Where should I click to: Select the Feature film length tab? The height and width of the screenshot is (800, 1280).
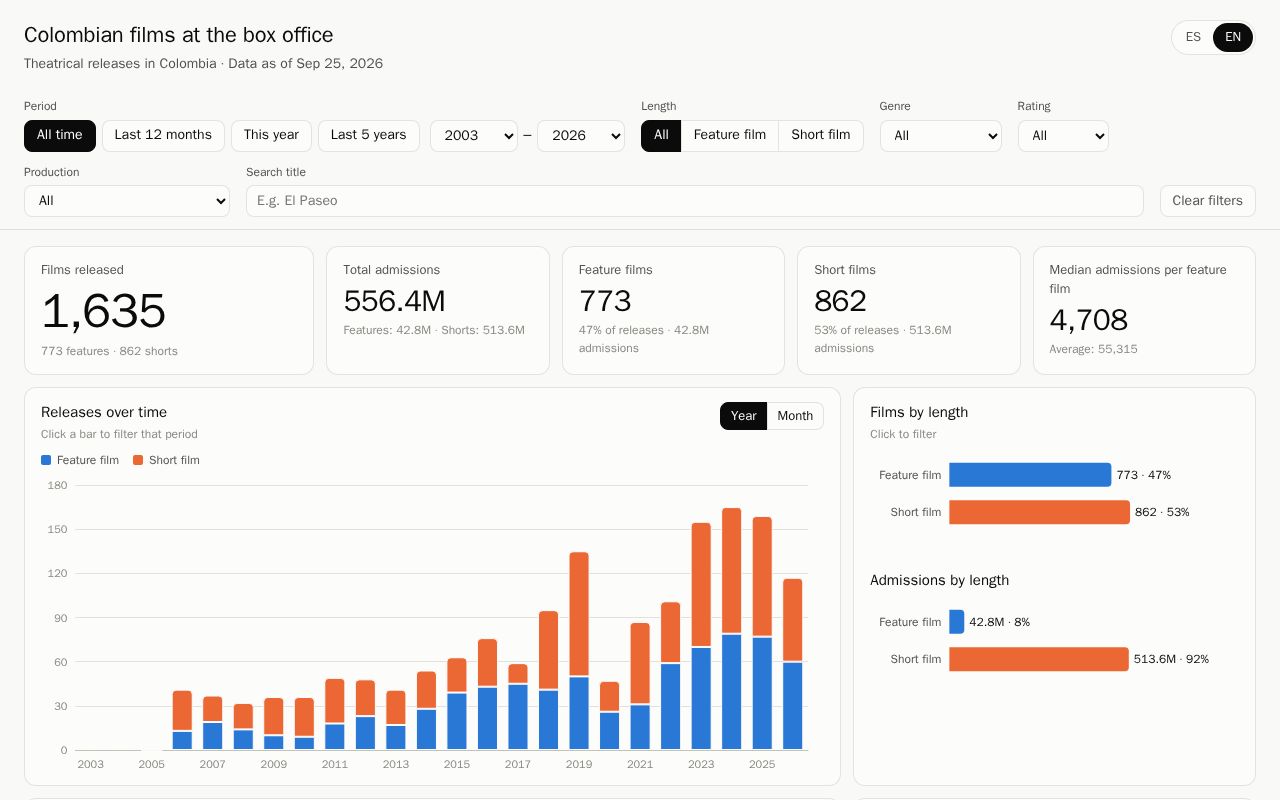pos(730,136)
